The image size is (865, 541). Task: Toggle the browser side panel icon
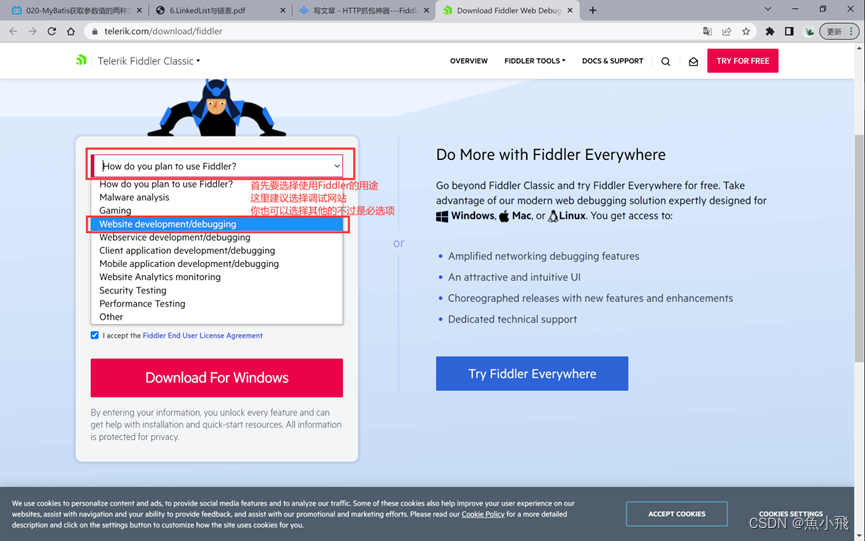(x=789, y=31)
